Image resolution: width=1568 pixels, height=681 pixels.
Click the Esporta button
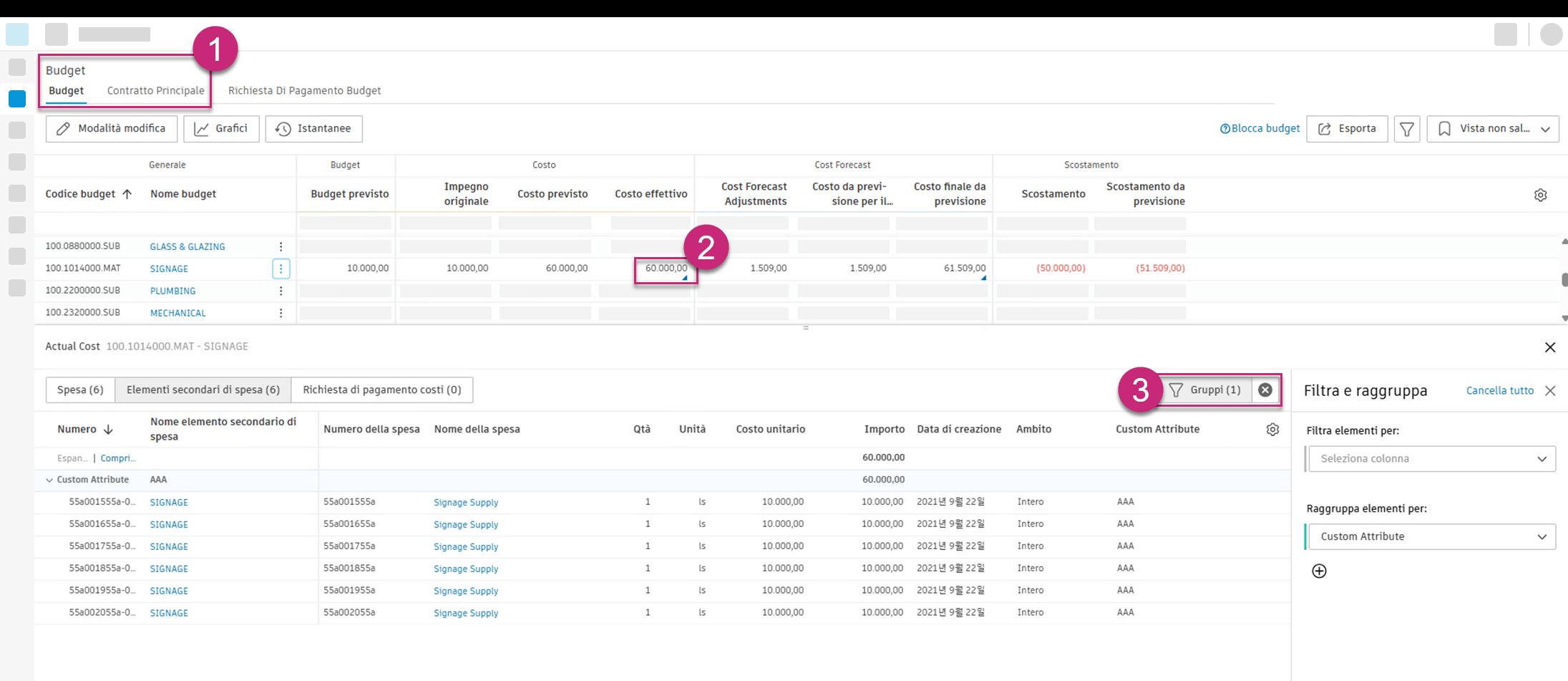coord(1347,129)
